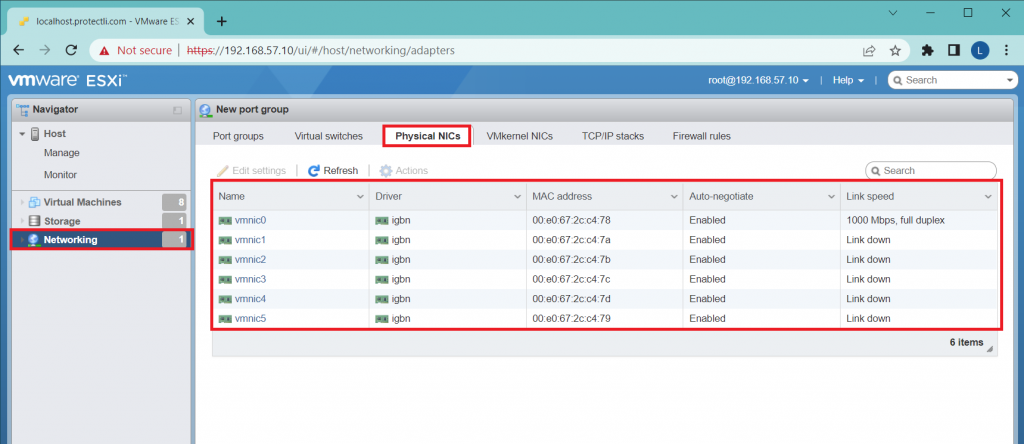Viewport: 1024px width, 444px height.
Task: Switch to the TCP/IP stacks tab
Action: click(613, 136)
